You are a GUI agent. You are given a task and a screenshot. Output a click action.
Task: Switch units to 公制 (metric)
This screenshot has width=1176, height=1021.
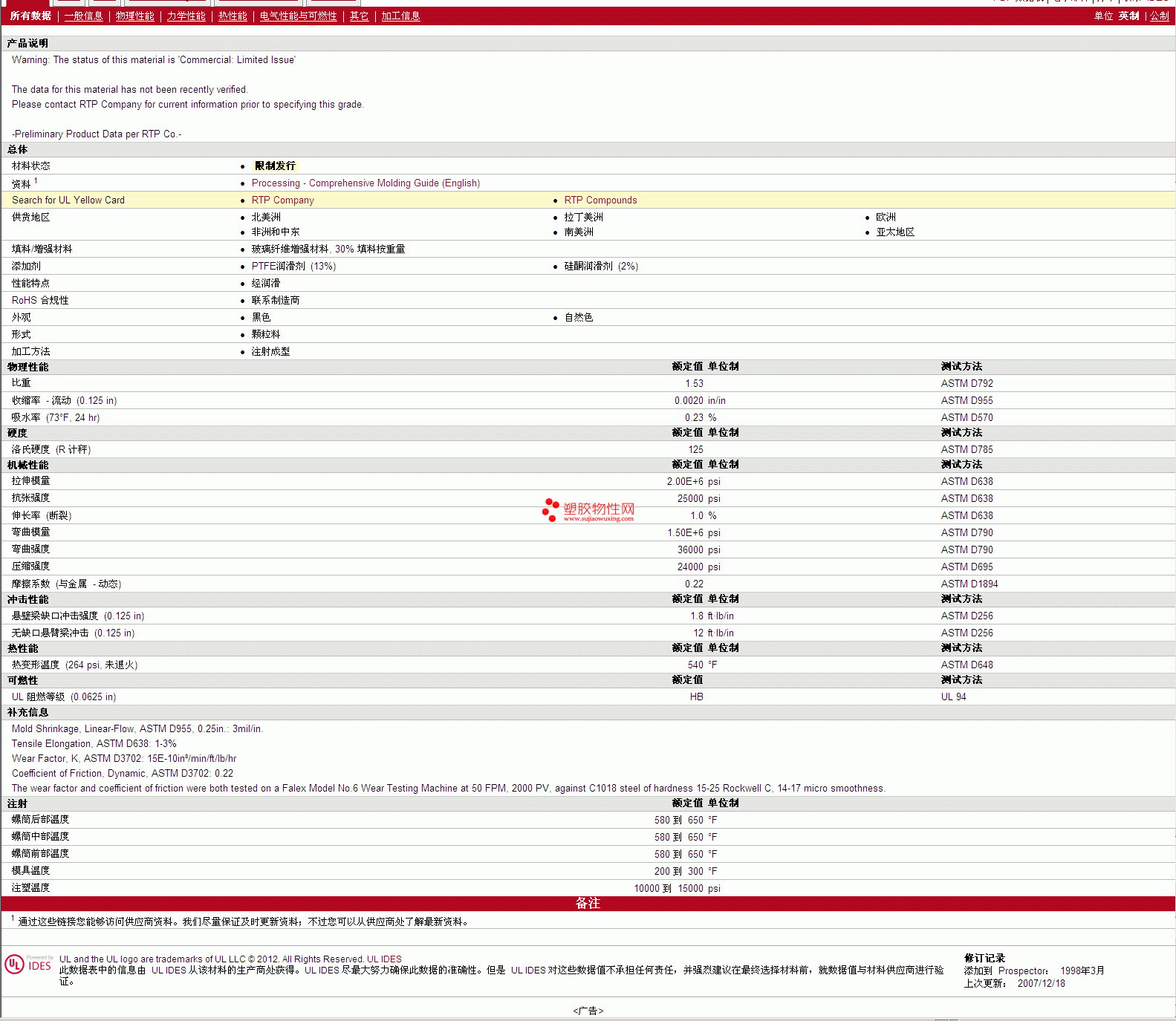coord(1159,16)
